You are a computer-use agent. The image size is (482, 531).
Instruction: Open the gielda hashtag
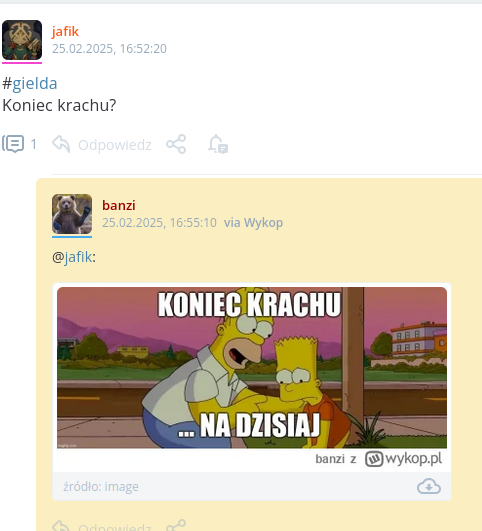[35, 83]
